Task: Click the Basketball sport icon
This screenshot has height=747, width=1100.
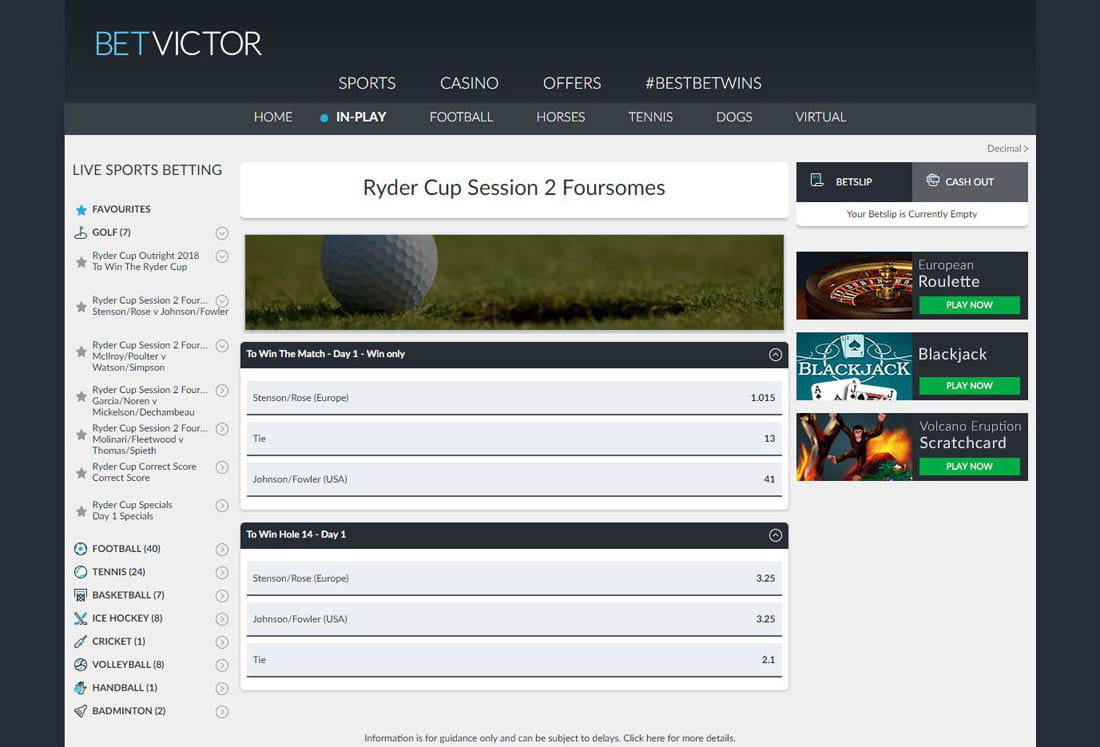Action: (x=81, y=595)
